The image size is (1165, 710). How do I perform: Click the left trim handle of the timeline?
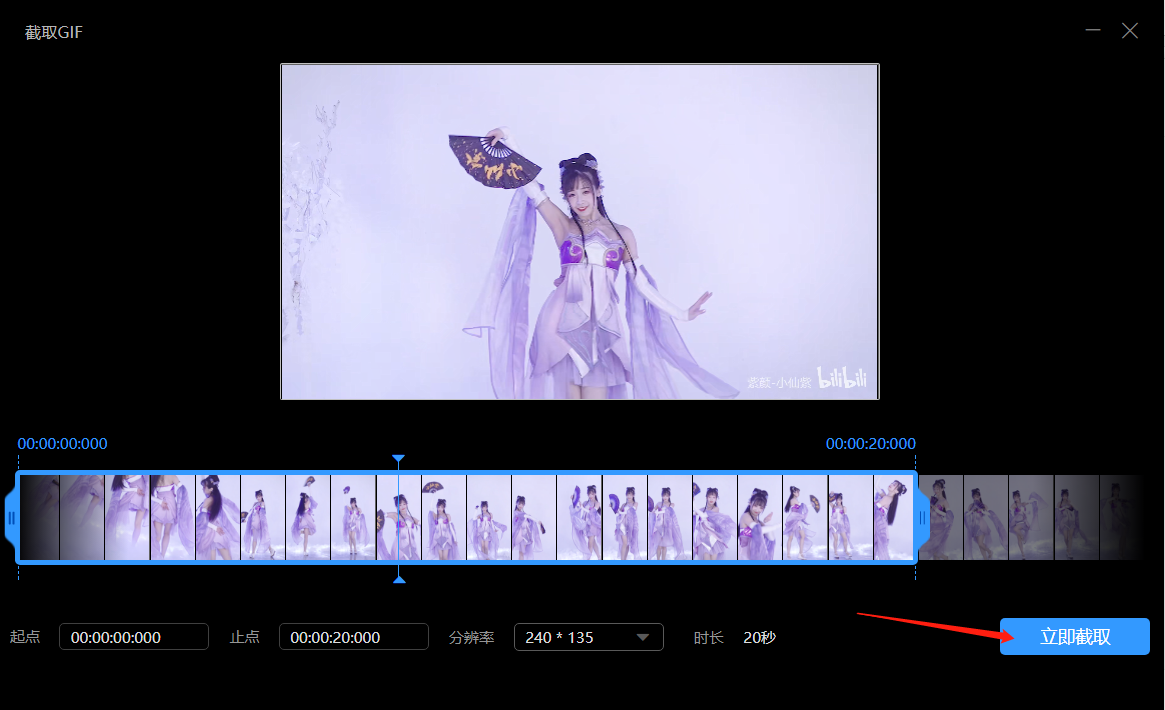click(x=11, y=518)
